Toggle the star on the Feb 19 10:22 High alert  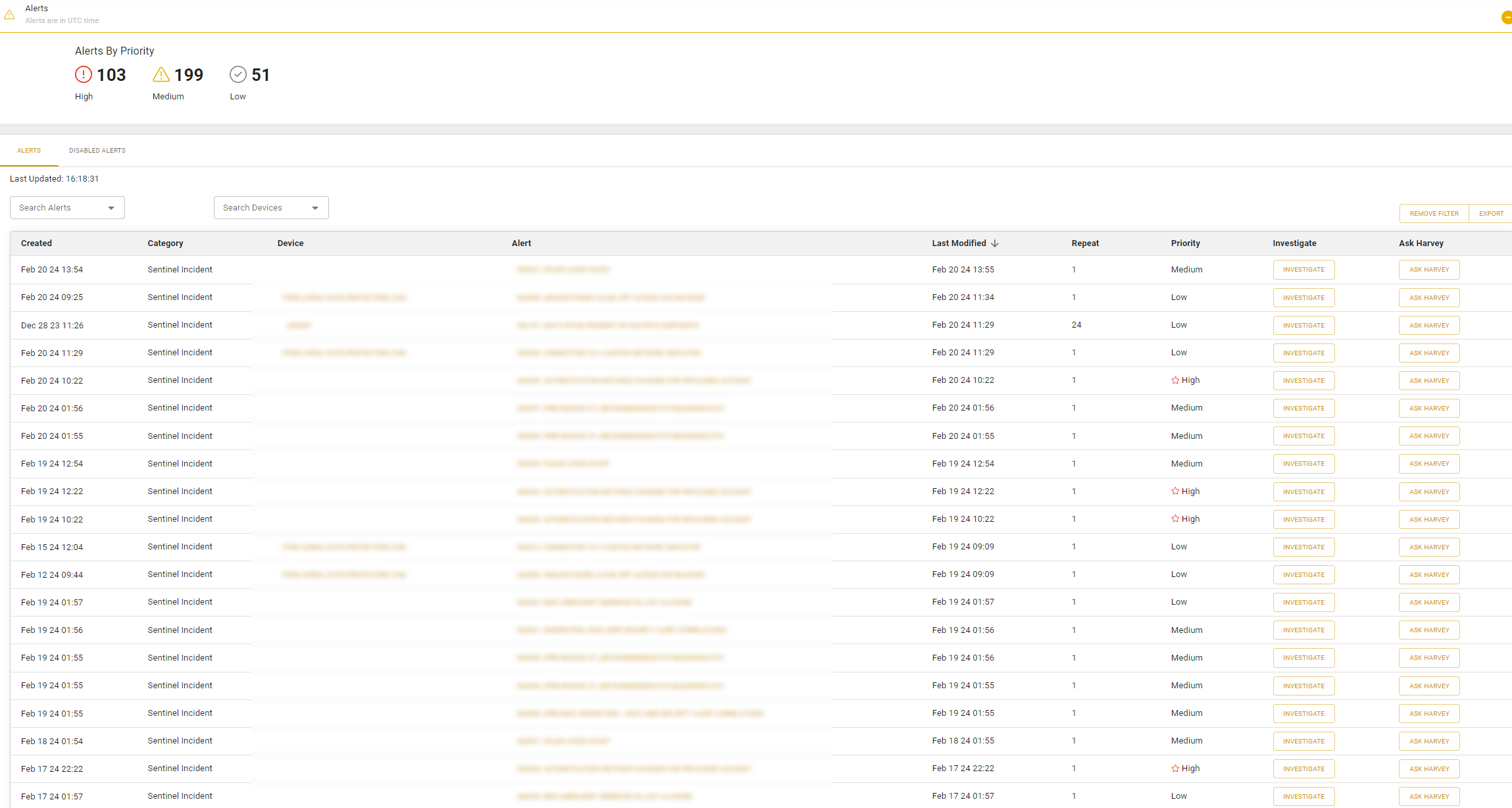(1176, 518)
